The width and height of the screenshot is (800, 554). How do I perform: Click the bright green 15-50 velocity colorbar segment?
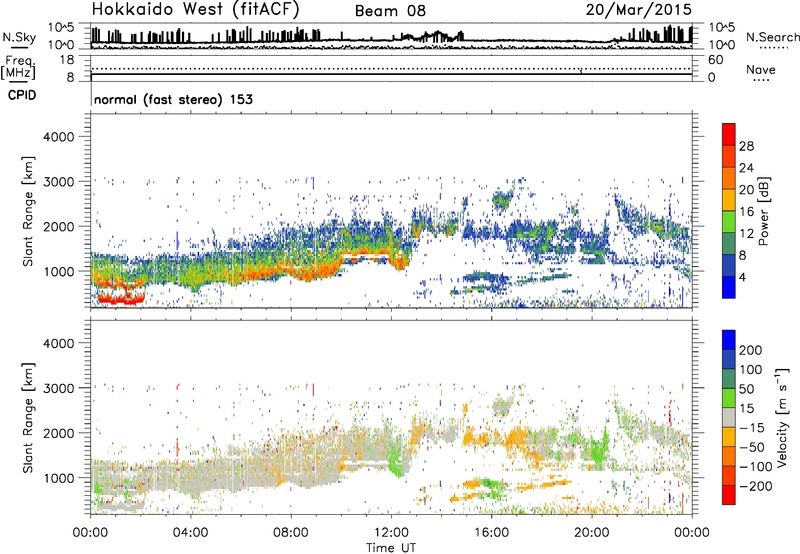coord(729,398)
